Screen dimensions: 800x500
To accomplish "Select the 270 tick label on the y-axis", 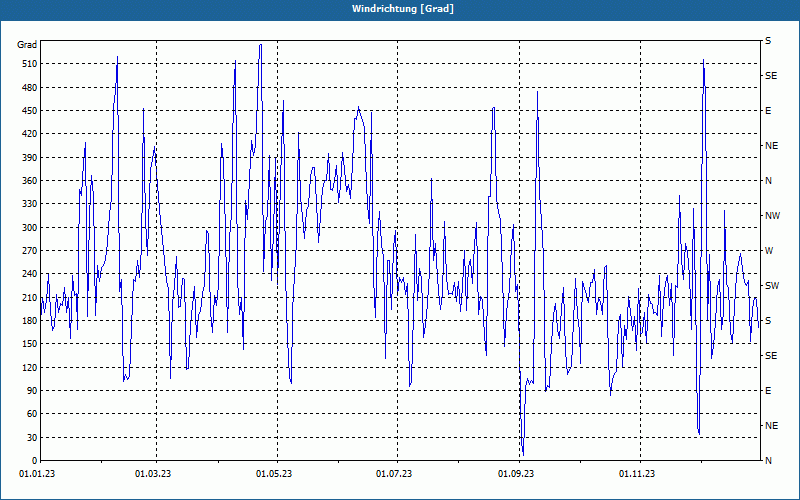I will (30, 251).
